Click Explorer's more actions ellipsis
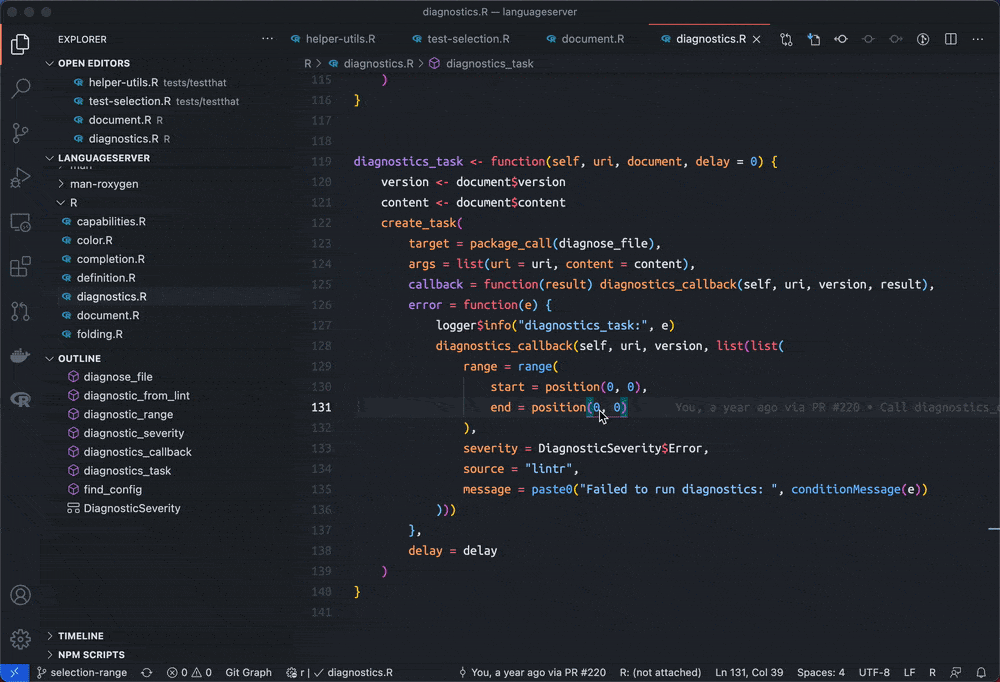The height and width of the screenshot is (682, 1000). [x=267, y=39]
